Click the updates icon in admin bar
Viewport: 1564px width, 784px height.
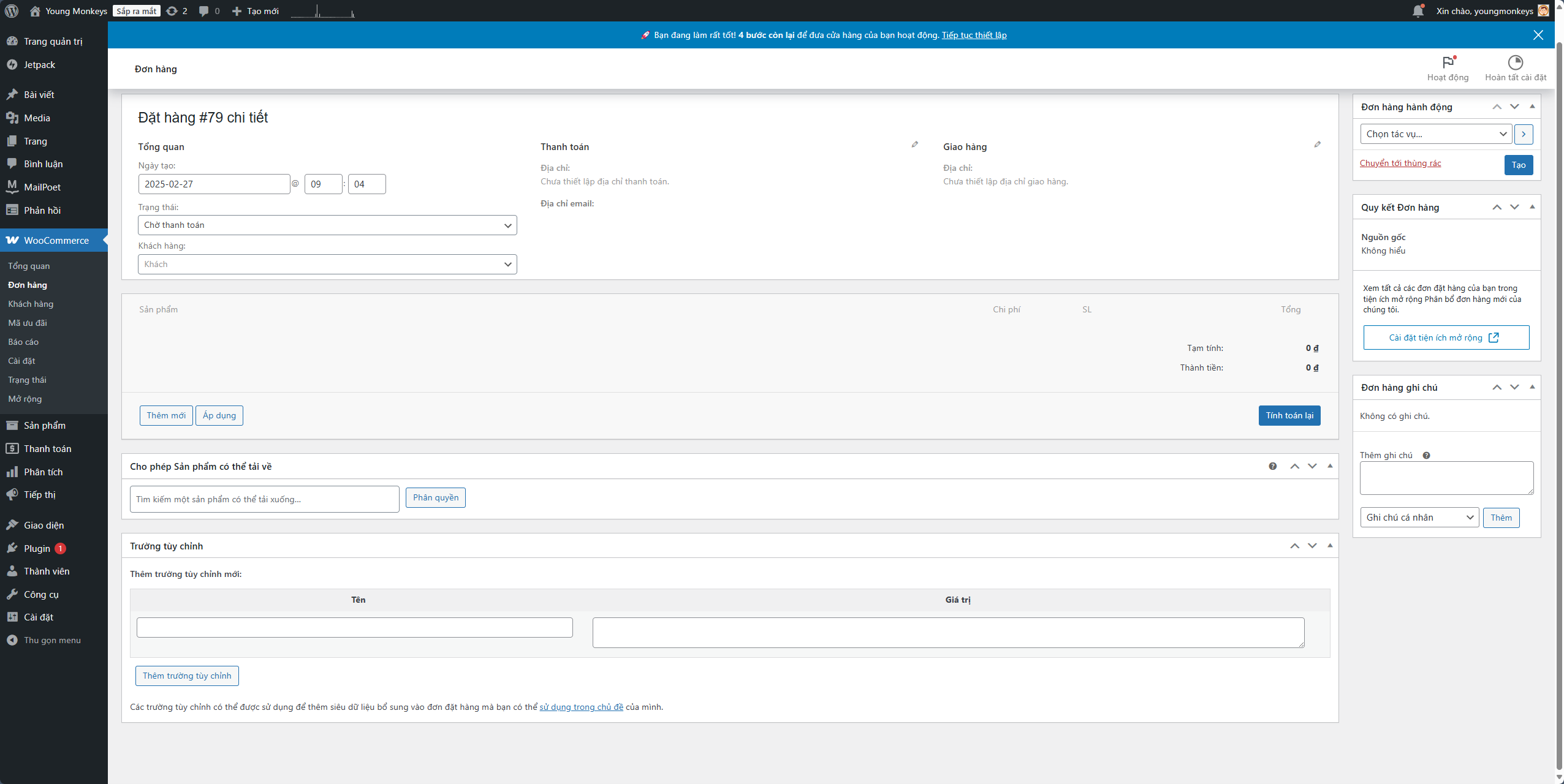tap(172, 11)
